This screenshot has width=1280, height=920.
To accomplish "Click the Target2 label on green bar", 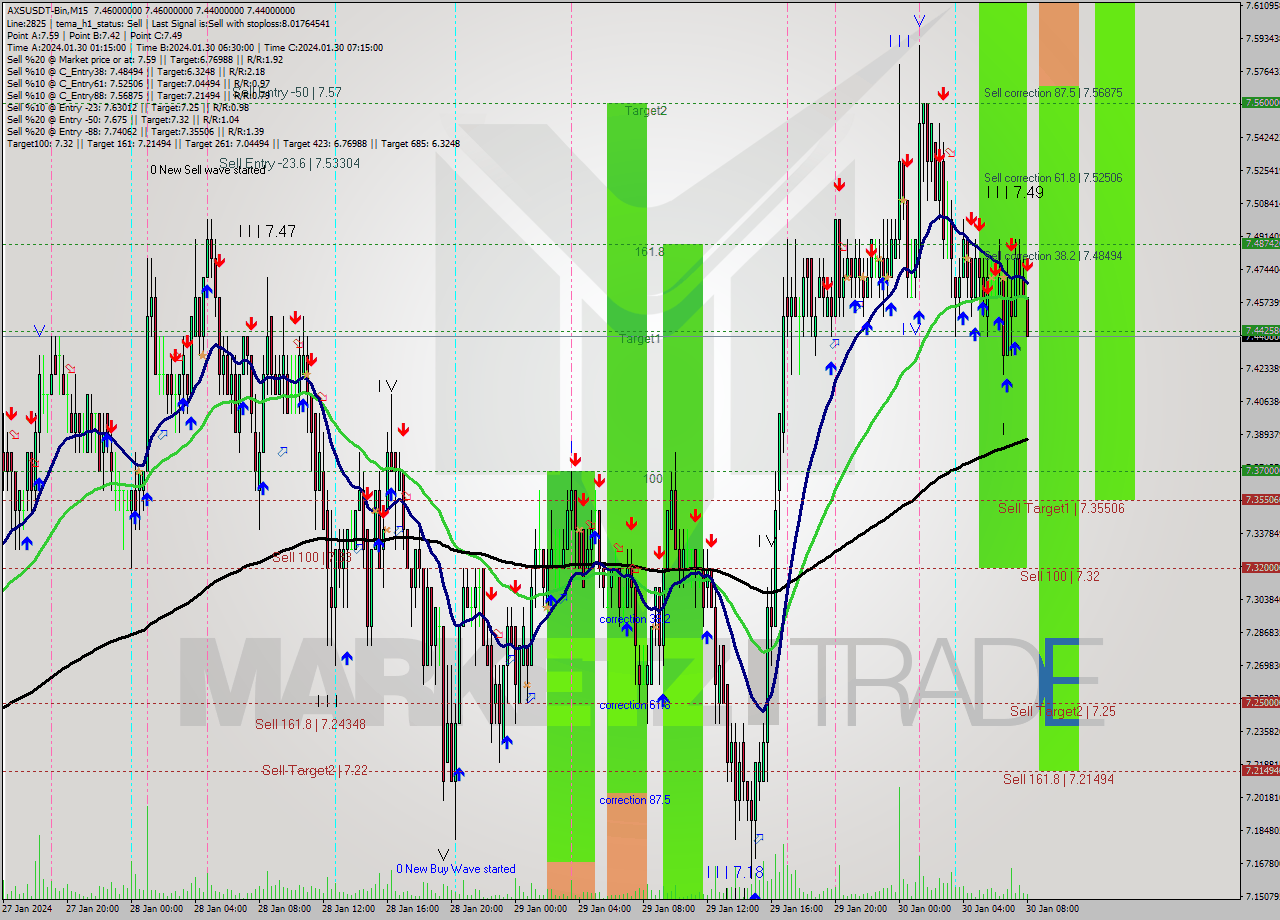I will [x=646, y=110].
